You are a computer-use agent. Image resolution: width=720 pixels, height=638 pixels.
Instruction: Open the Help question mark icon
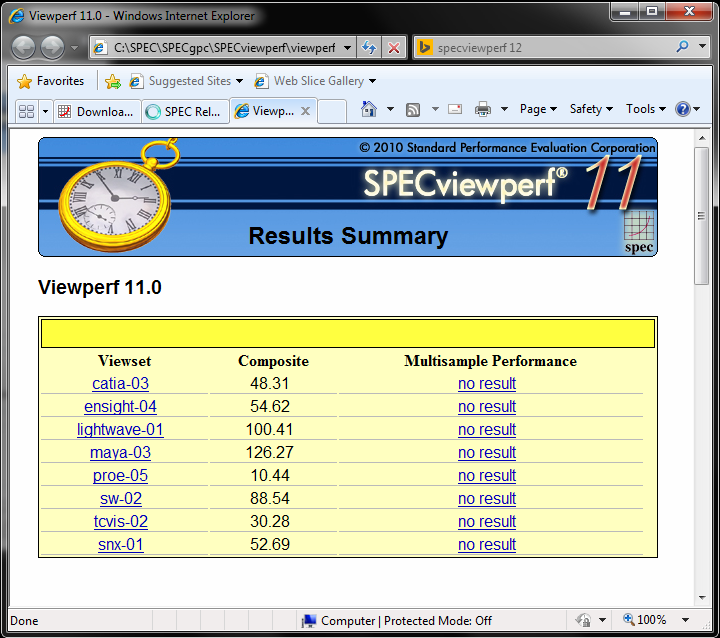(683, 109)
